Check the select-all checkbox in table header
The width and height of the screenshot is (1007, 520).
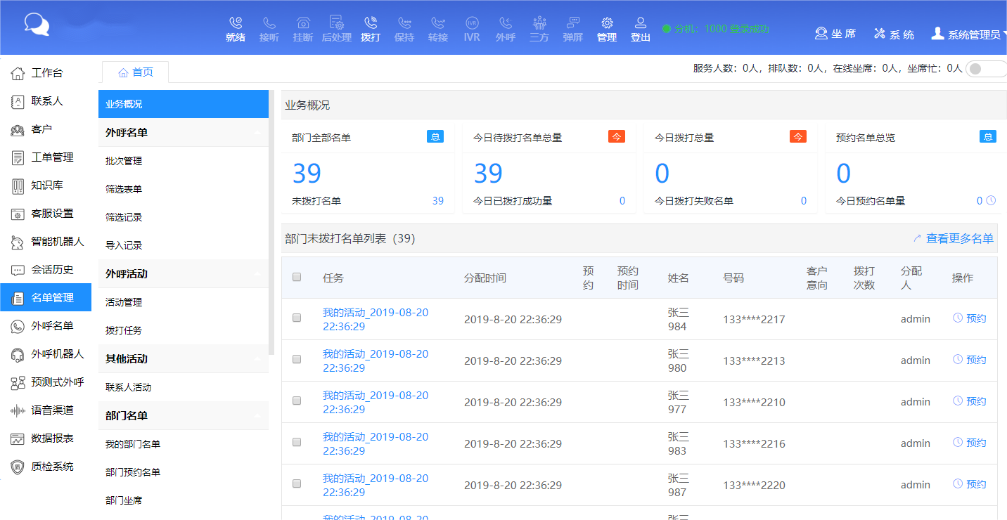pyautogui.click(x=296, y=277)
